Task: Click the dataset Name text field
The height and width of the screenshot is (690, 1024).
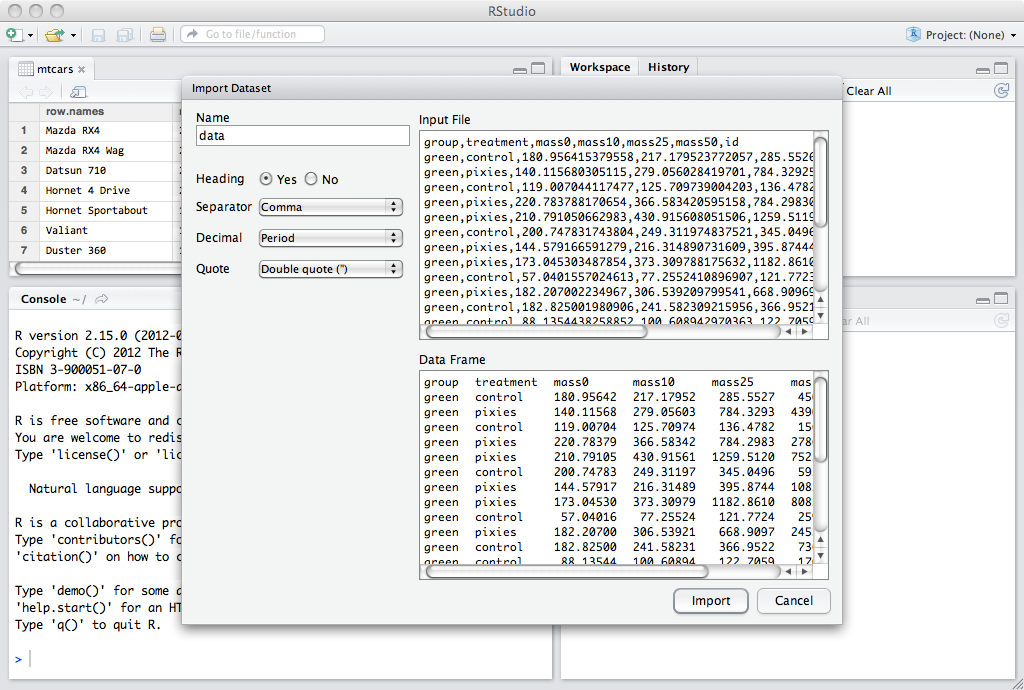Action: pyautogui.click(x=302, y=135)
